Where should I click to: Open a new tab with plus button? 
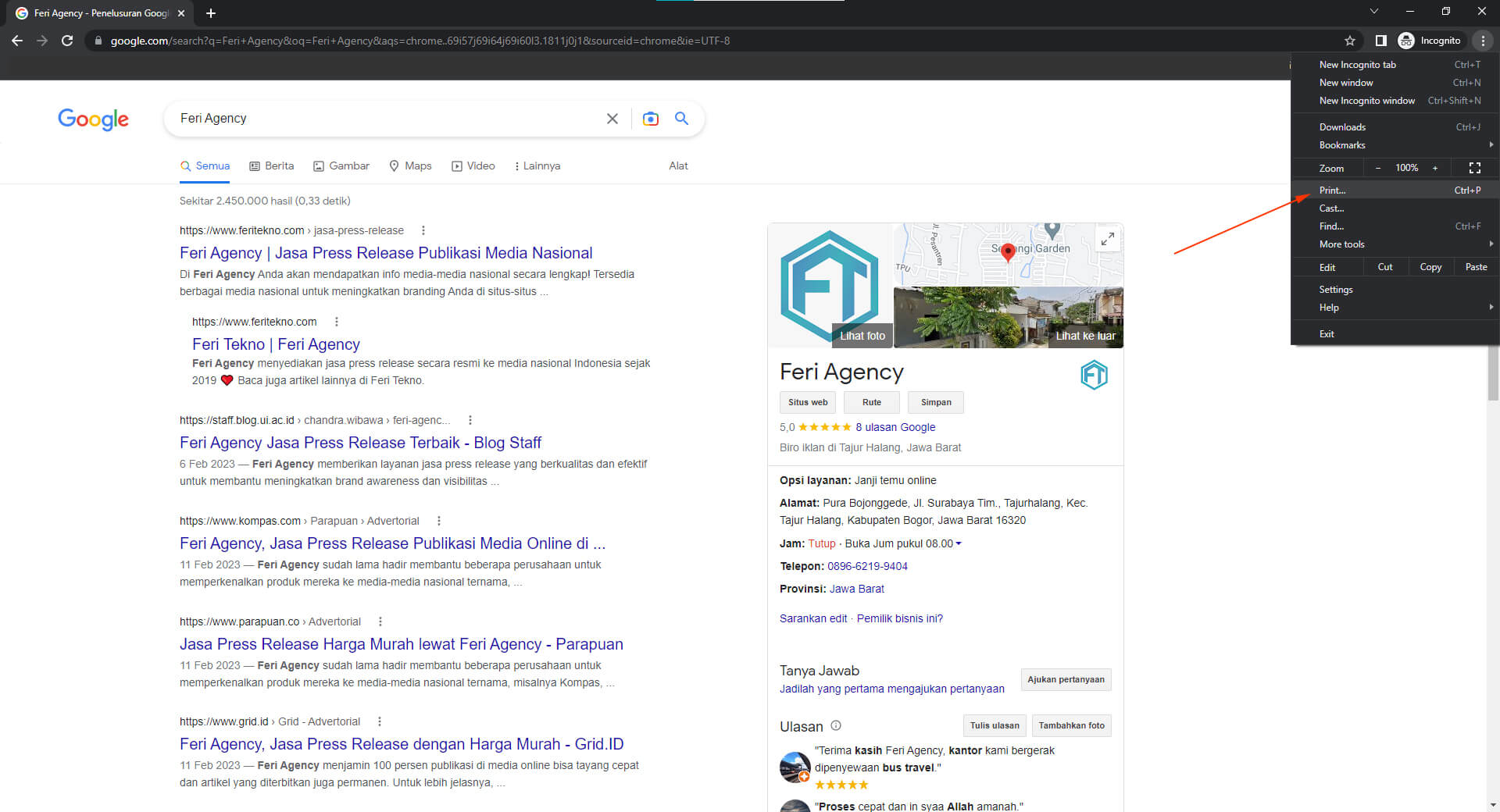click(x=211, y=13)
